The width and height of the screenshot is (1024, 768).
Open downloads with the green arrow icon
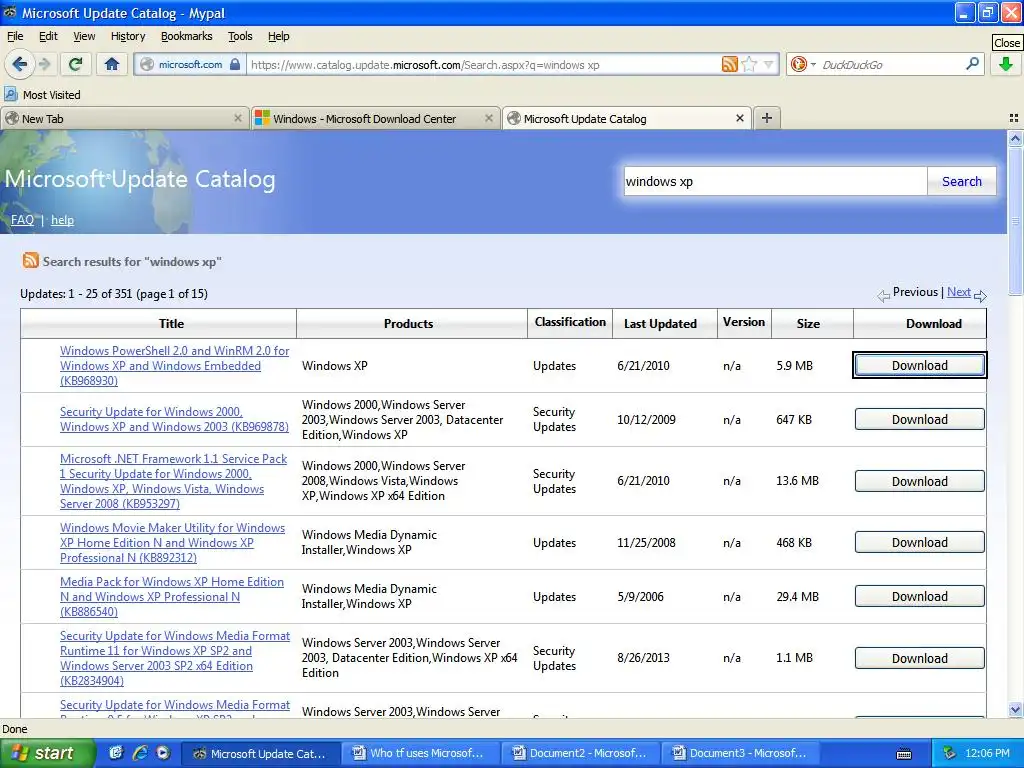pos(1006,64)
